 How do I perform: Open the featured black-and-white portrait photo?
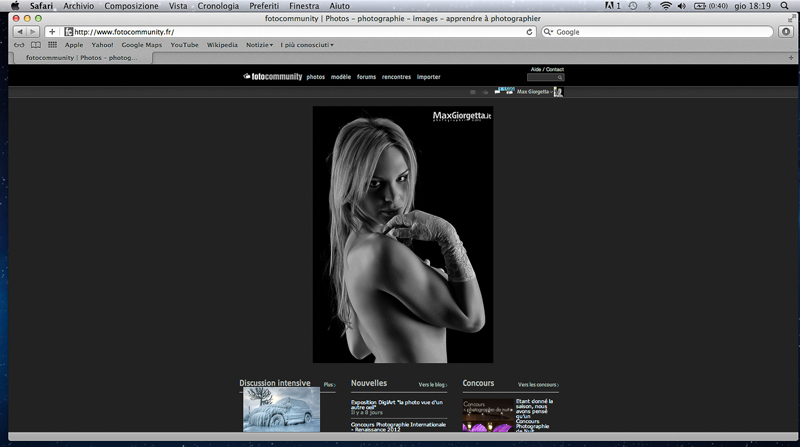click(403, 234)
